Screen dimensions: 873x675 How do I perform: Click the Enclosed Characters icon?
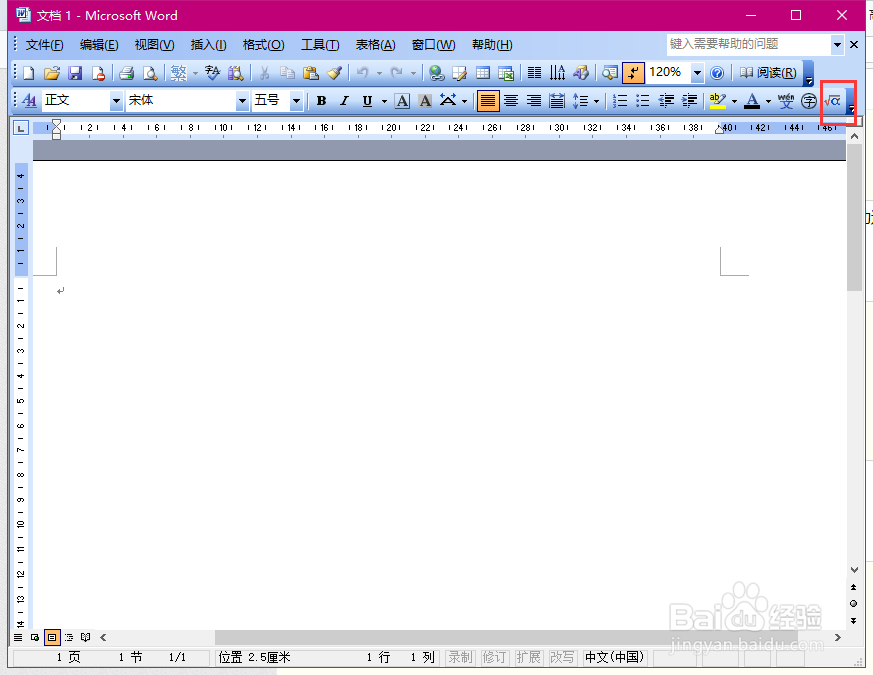pyautogui.click(x=808, y=101)
